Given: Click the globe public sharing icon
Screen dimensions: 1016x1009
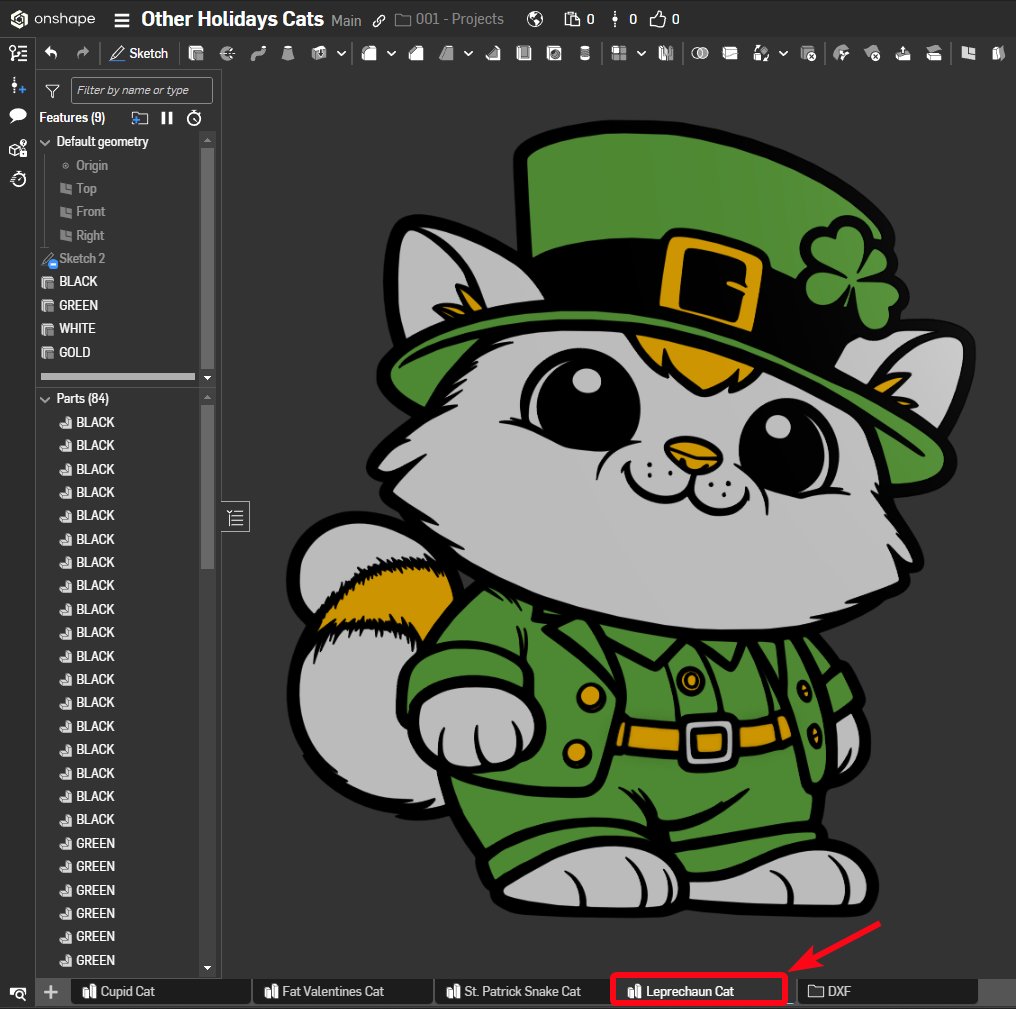Looking at the screenshot, I should click(x=535, y=19).
